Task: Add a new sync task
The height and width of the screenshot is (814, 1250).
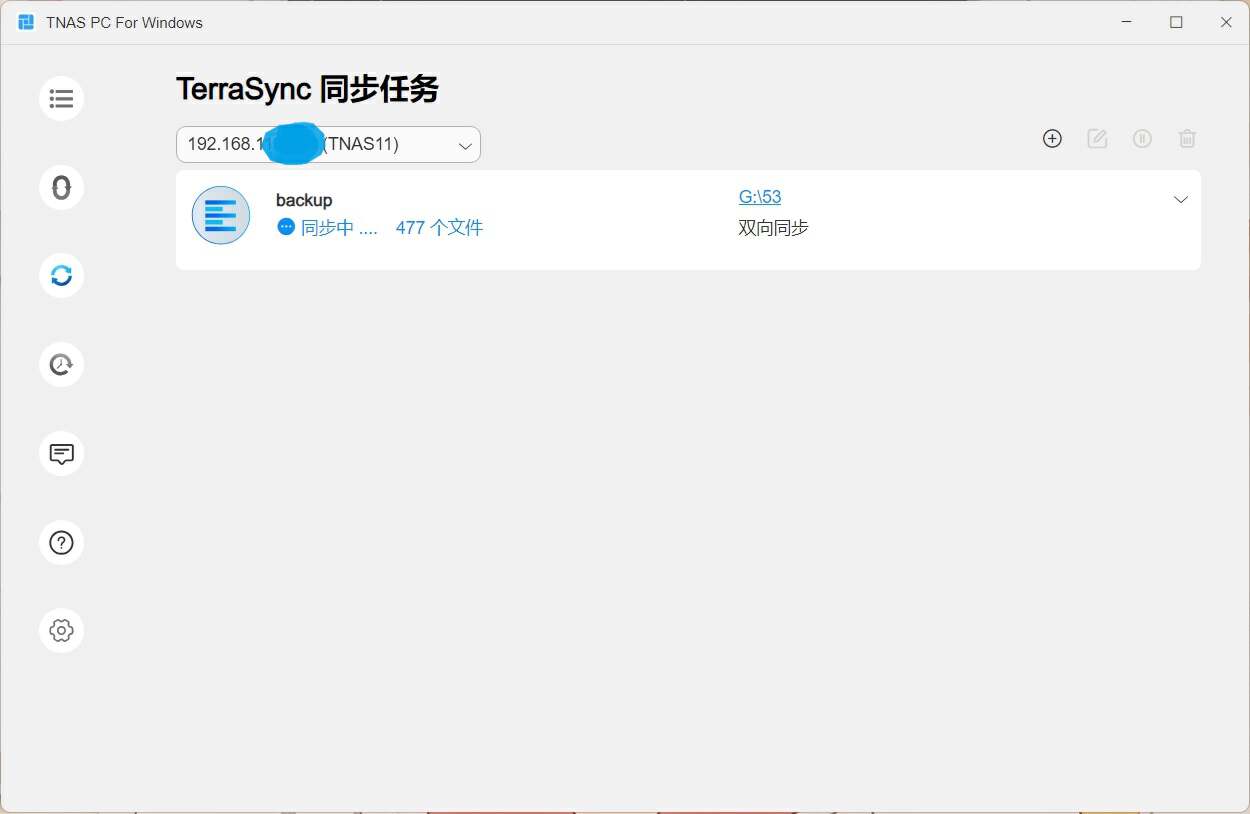Action: click(x=1052, y=139)
